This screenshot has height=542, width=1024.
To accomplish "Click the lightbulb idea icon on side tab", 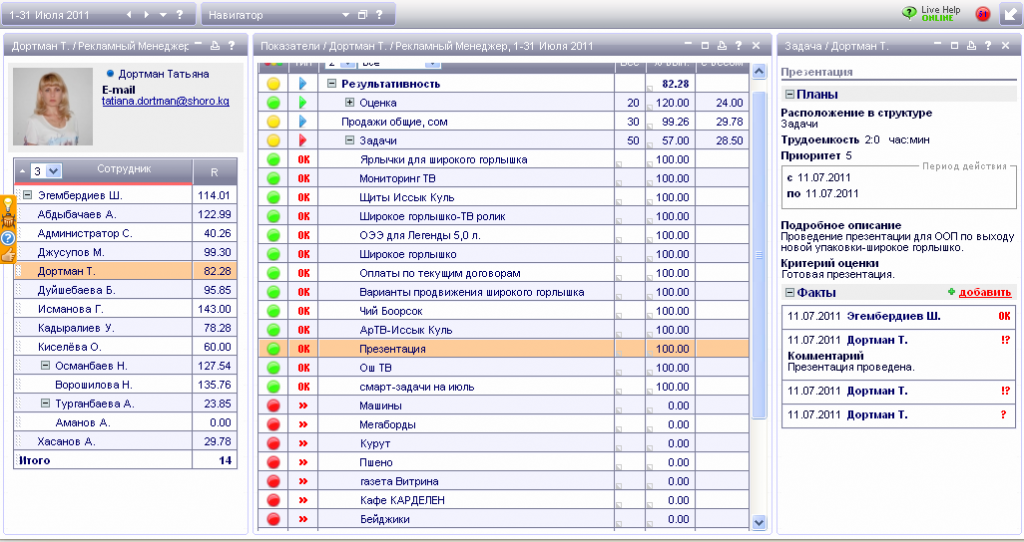I will click(8, 204).
